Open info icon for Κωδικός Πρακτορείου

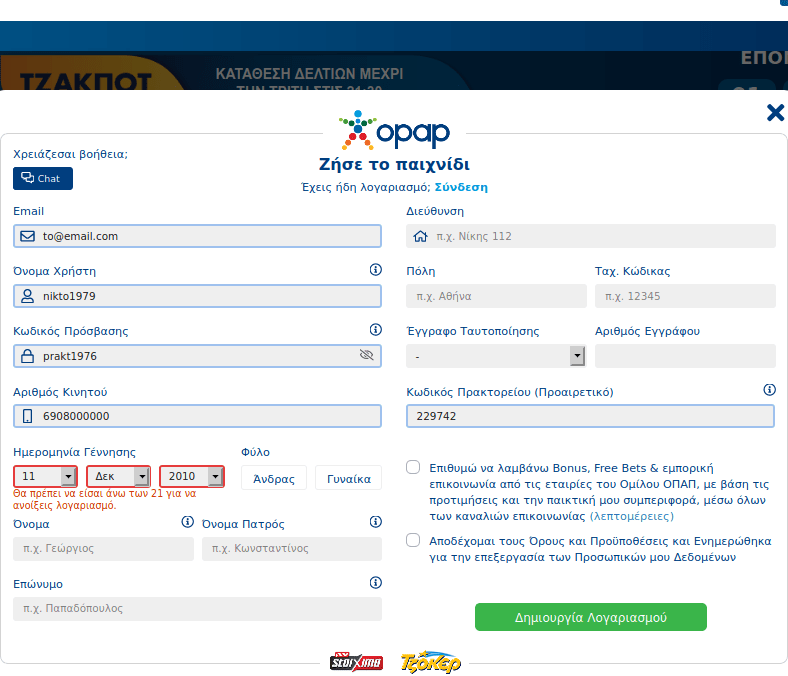[769, 390]
